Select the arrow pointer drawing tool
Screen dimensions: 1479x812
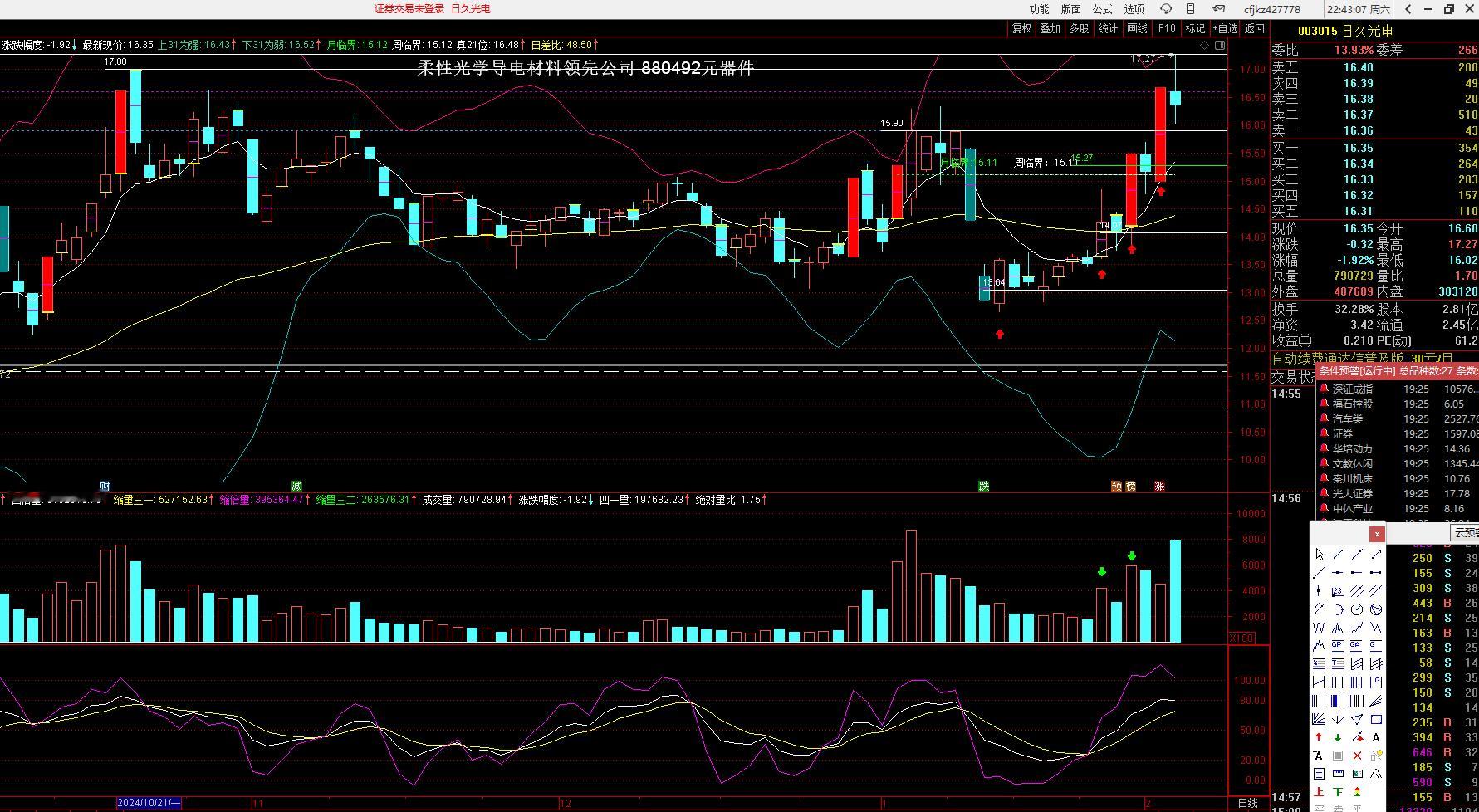1320,554
